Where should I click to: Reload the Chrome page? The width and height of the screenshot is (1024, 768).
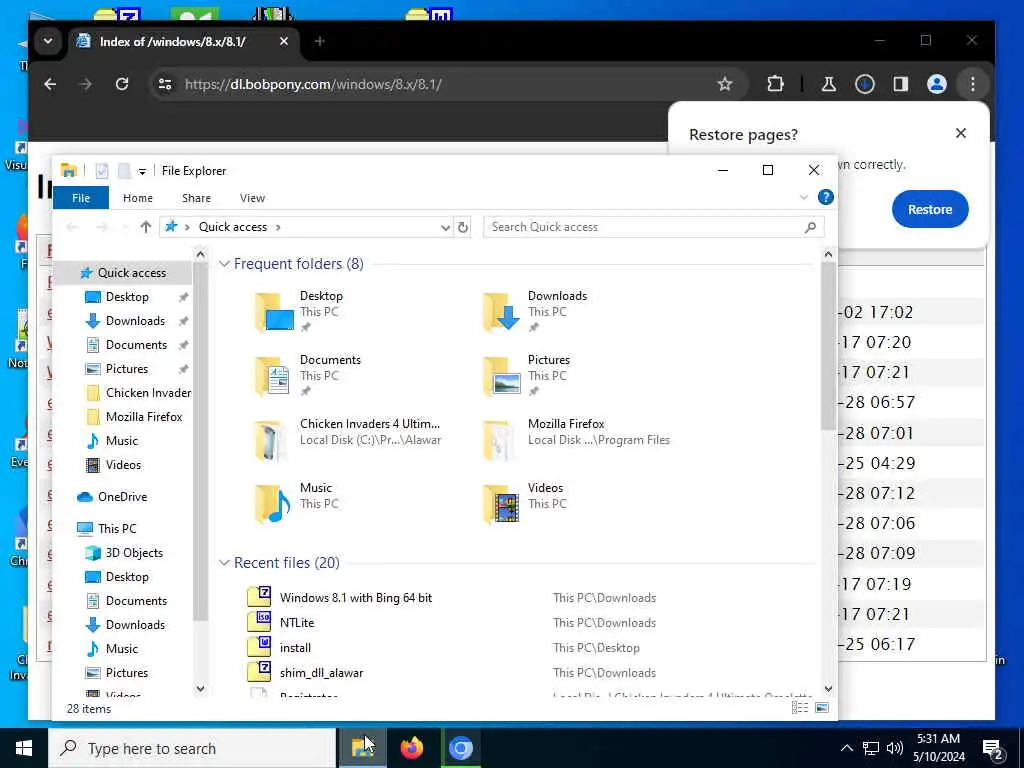pyautogui.click(x=121, y=84)
